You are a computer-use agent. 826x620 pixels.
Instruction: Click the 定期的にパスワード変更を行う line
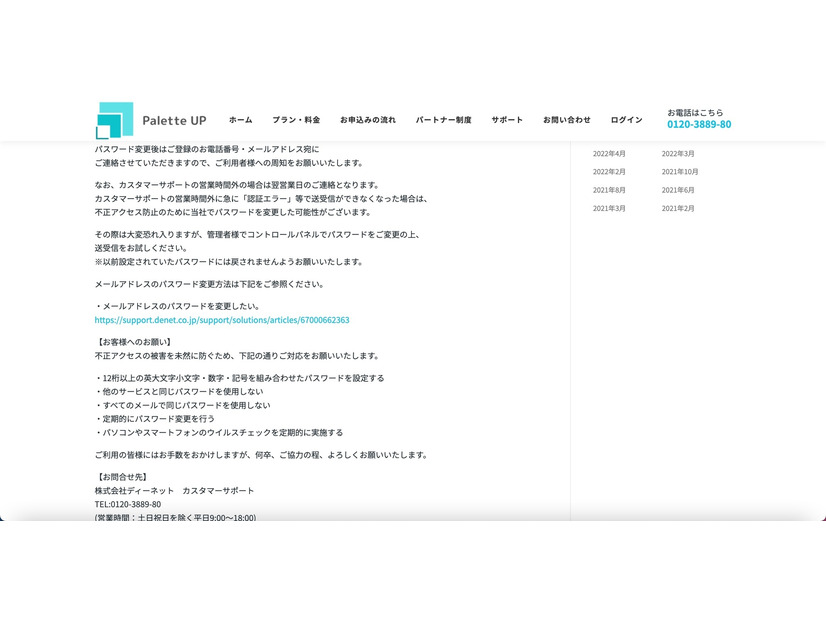point(155,419)
